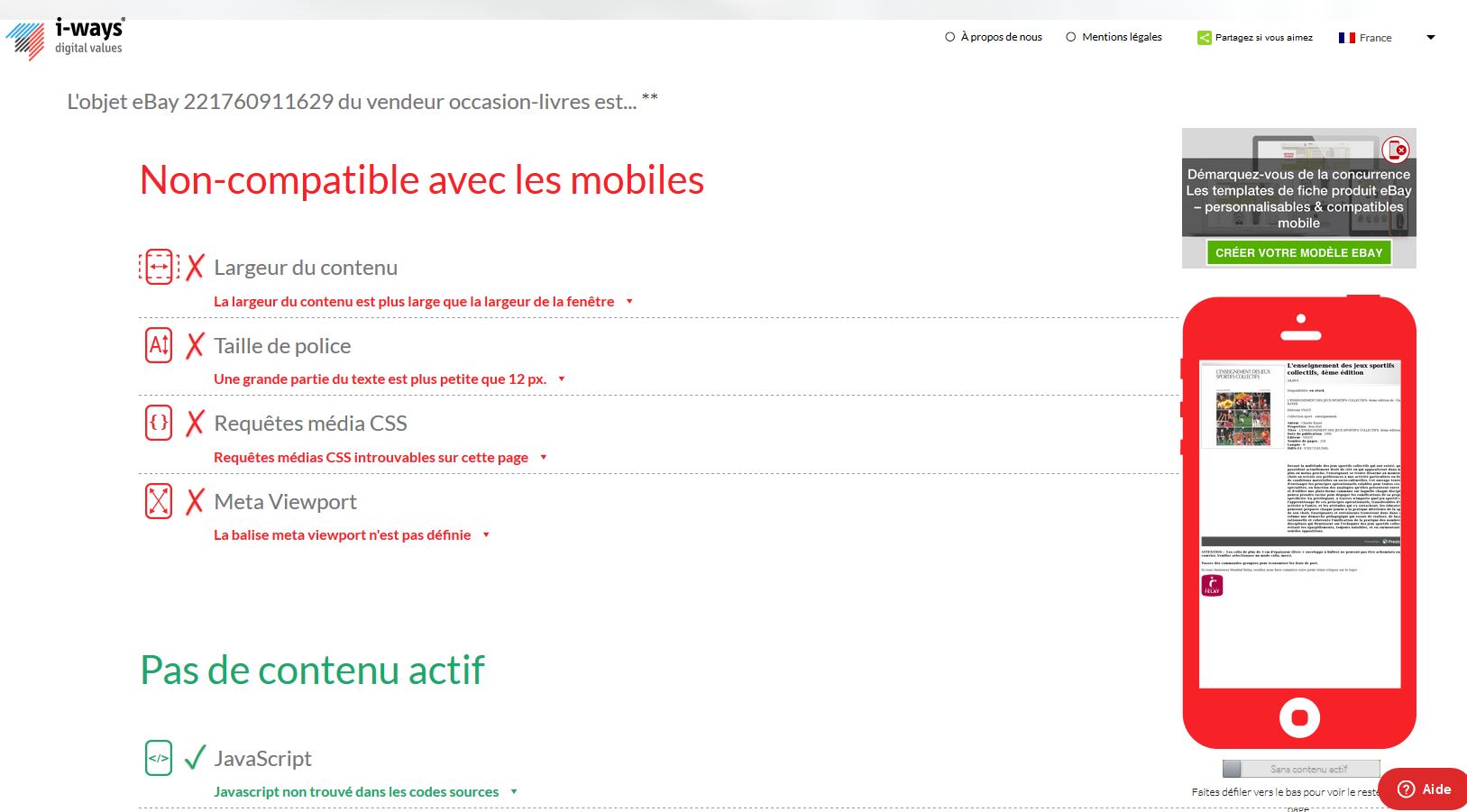
Task: Click the JavaScript code icon
Action: pyautogui.click(x=159, y=758)
